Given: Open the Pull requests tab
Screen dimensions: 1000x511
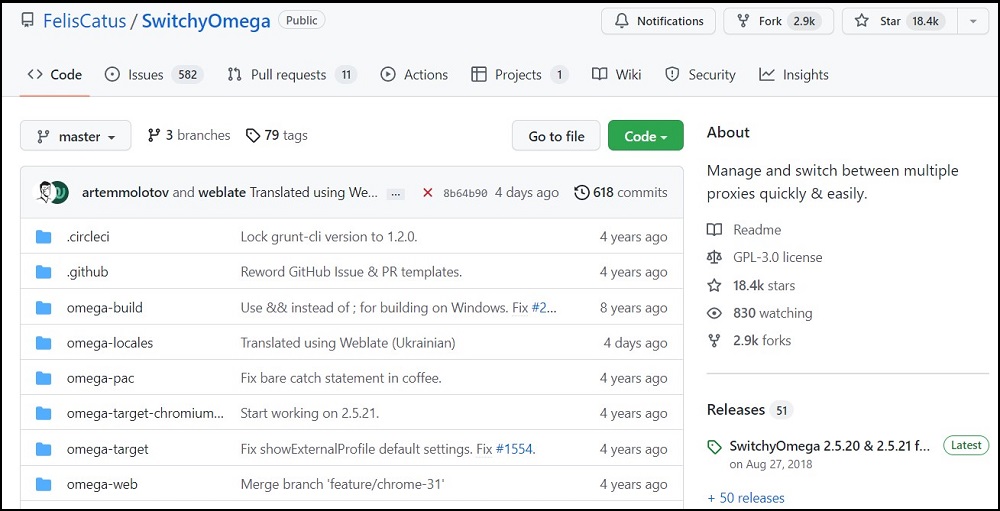Looking at the screenshot, I should click(291, 75).
